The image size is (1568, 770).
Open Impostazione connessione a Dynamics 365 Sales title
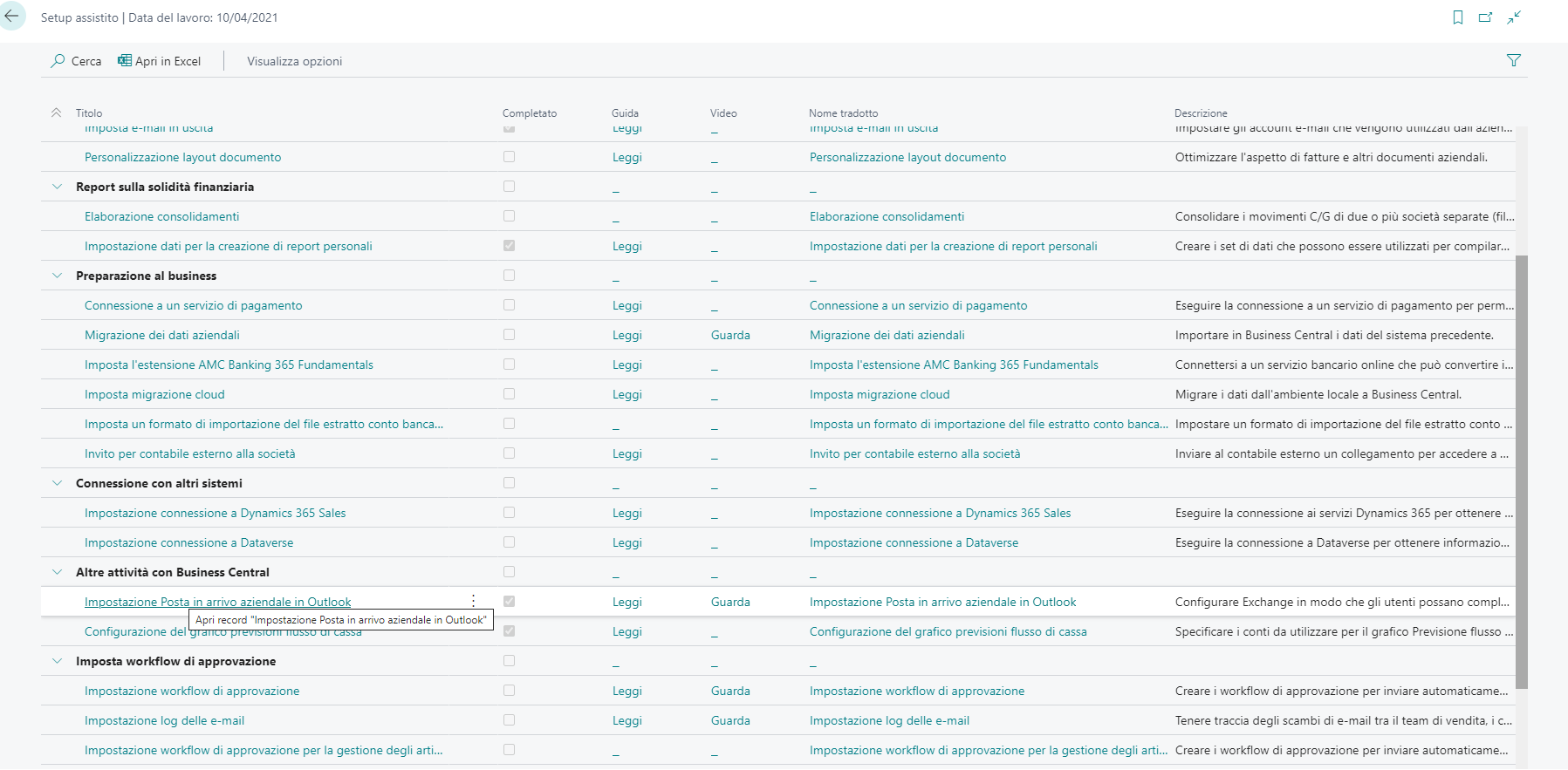coord(215,513)
